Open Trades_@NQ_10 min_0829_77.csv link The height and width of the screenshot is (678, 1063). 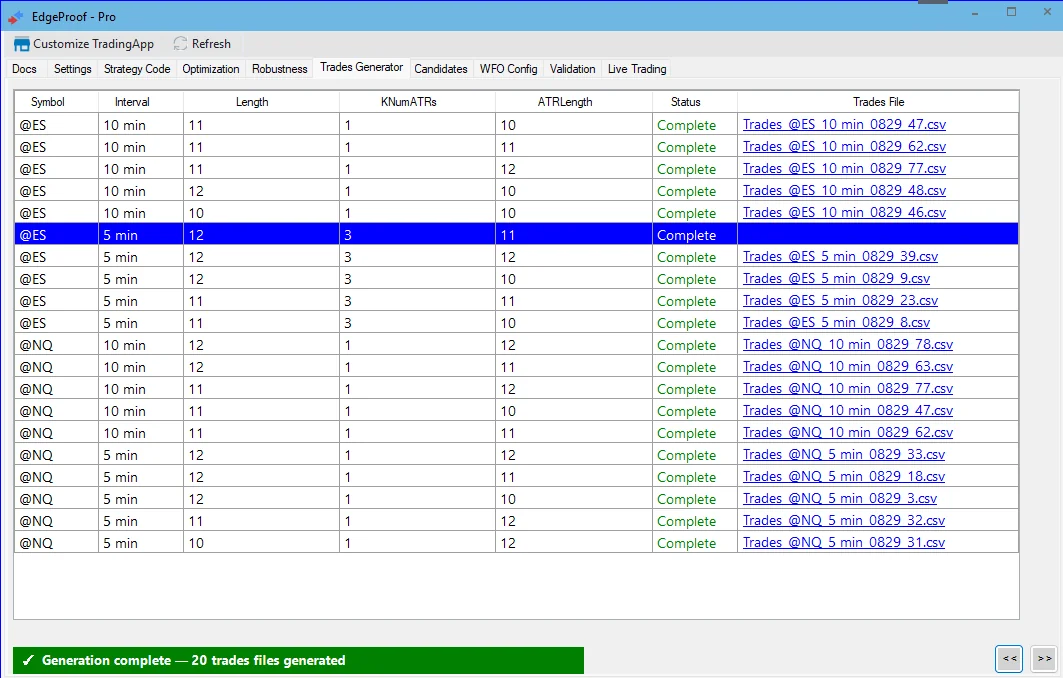[x=847, y=389]
